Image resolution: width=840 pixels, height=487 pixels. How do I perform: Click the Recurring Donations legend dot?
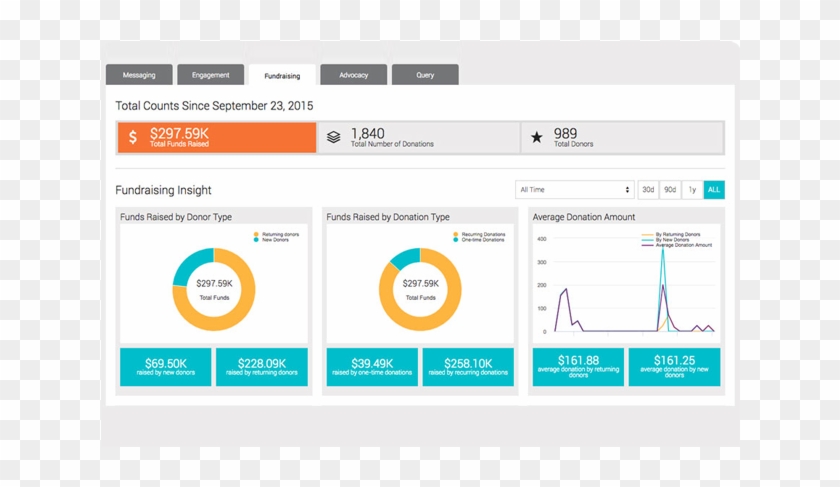coord(454,234)
